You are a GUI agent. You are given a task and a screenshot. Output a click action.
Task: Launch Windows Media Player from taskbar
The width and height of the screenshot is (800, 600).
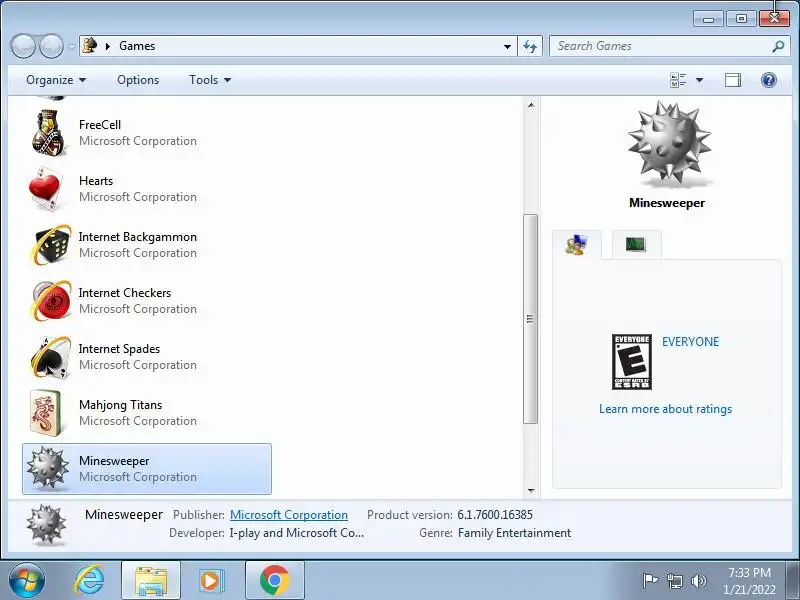tap(210, 581)
